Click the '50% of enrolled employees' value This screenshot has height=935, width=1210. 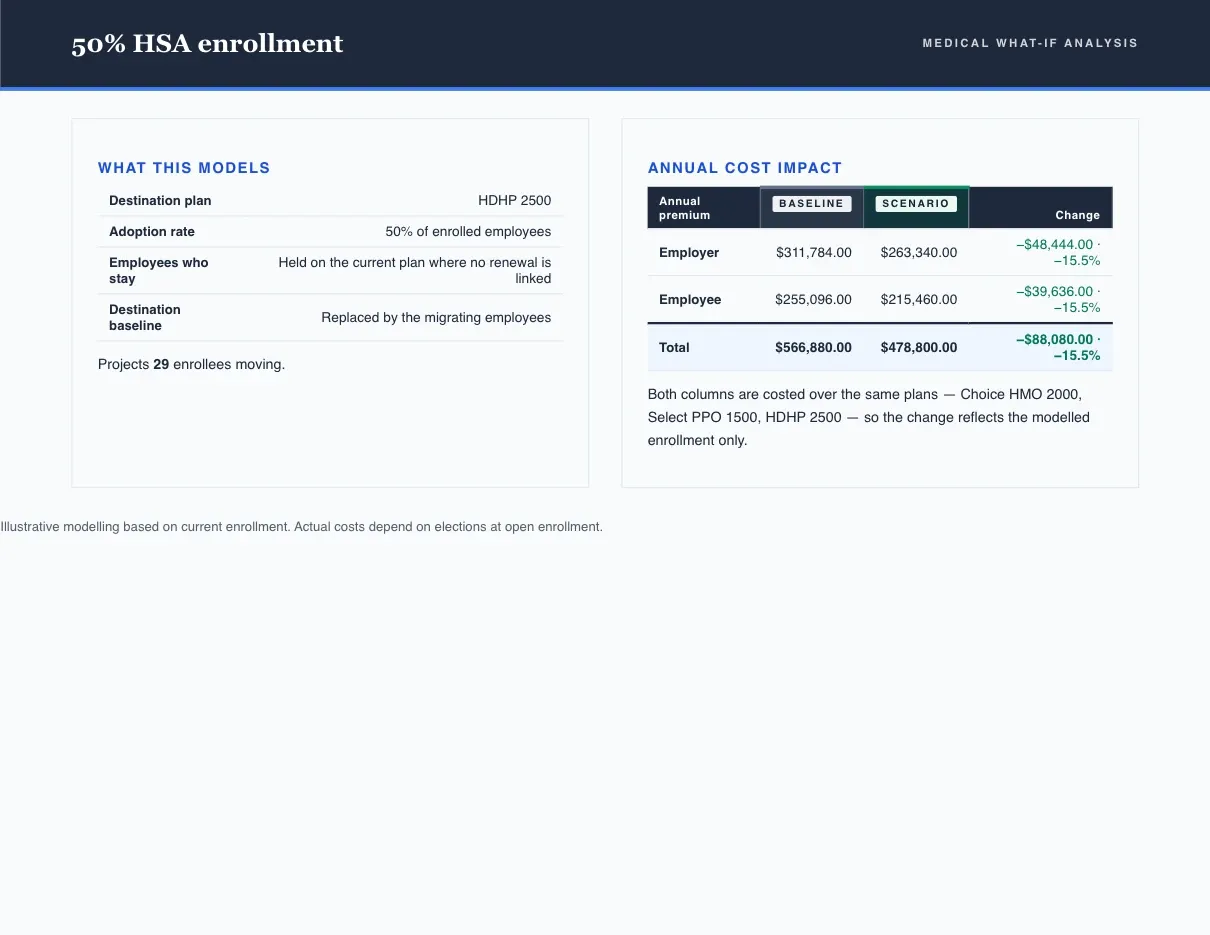pos(468,232)
